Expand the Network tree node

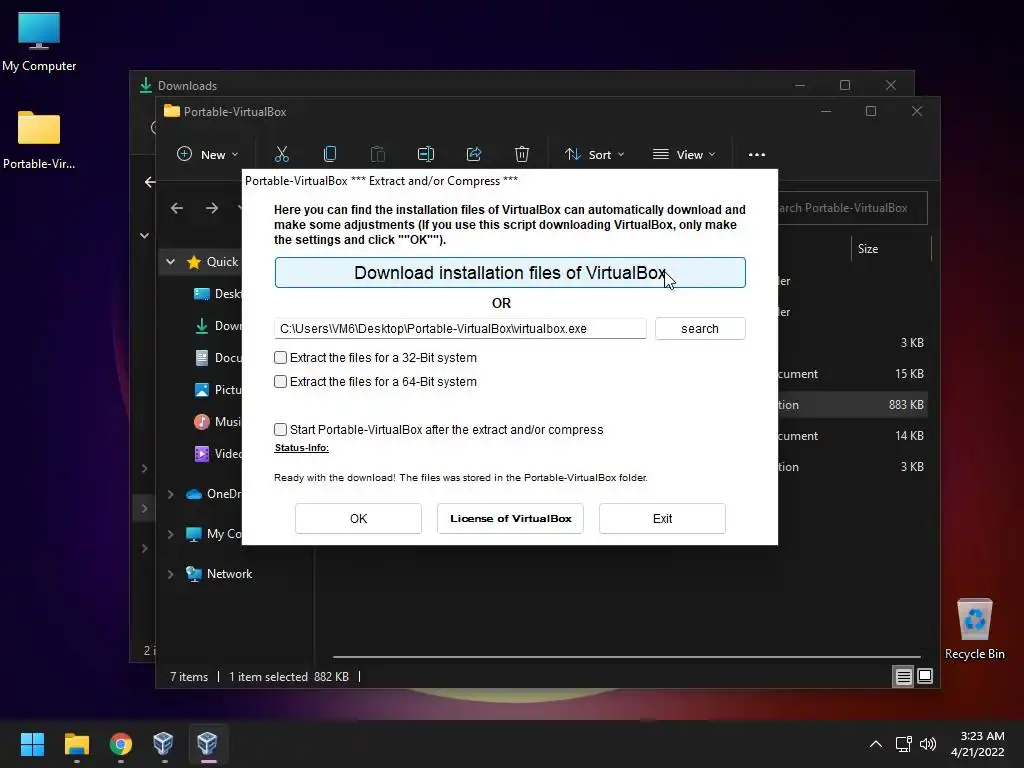[x=170, y=574]
